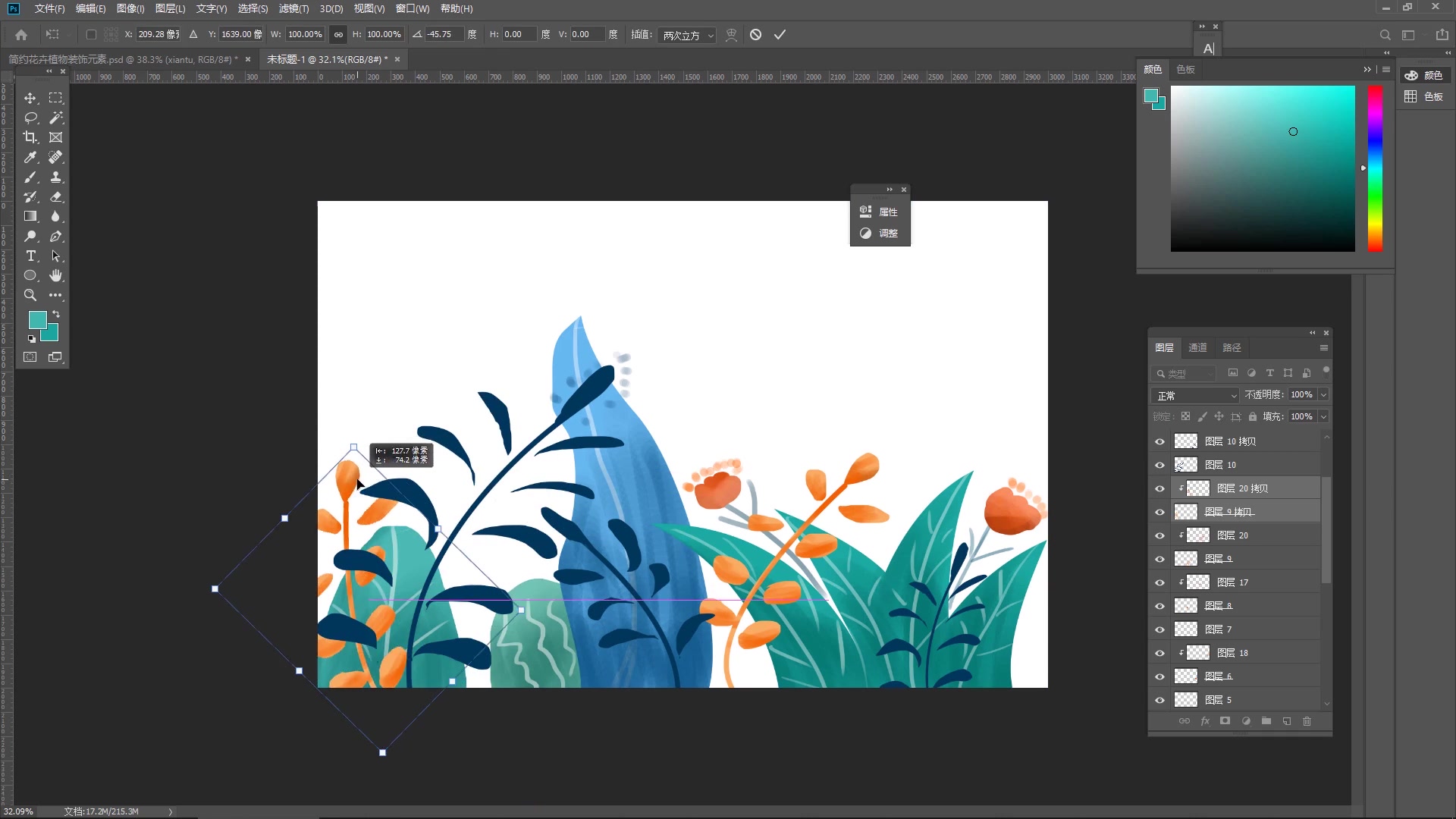This screenshot has width=1456, height=819.
Task: Open the 属性 panel button
Action: (880, 212)
